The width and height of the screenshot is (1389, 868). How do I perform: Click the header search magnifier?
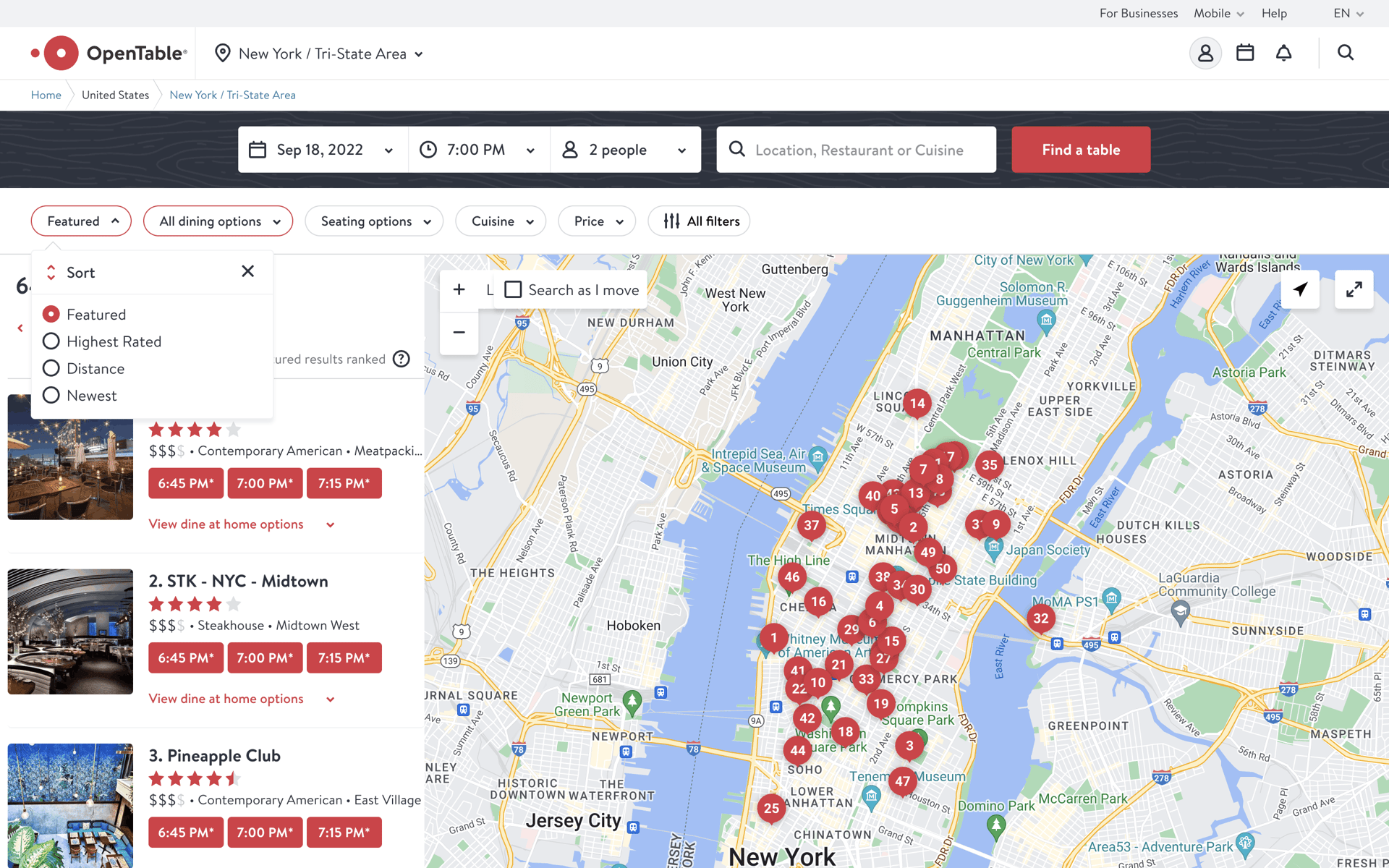tap(1346, 53)
